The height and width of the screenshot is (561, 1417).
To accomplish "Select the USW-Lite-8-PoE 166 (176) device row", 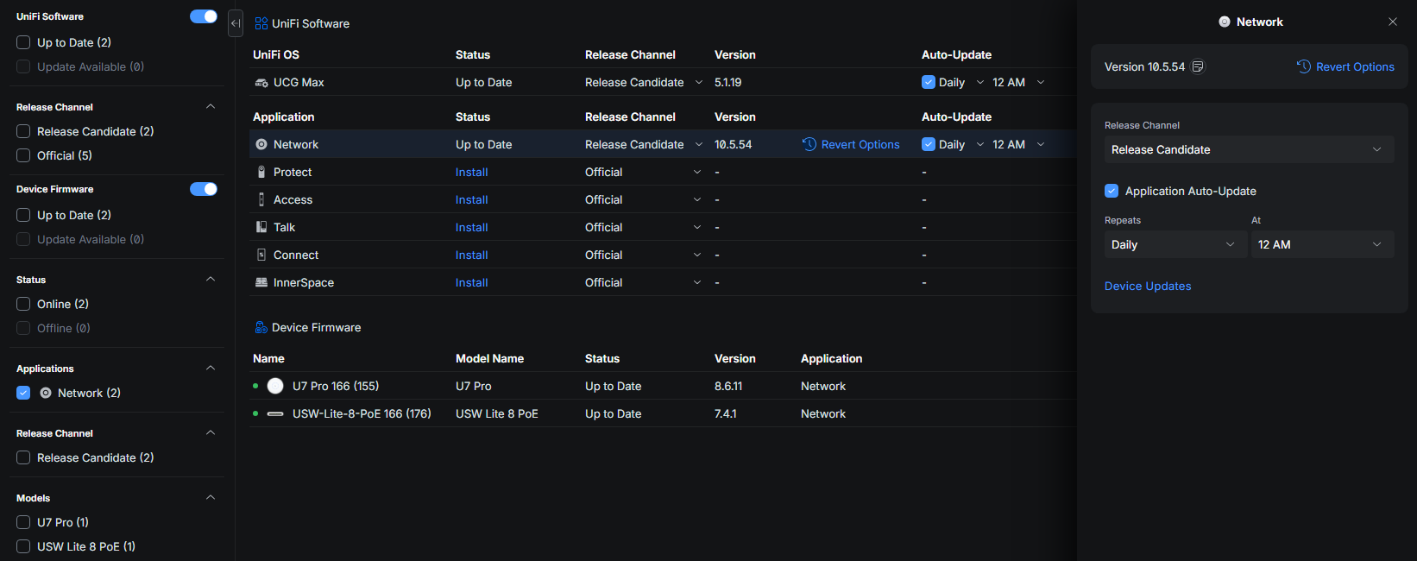I will coord(663,414).
